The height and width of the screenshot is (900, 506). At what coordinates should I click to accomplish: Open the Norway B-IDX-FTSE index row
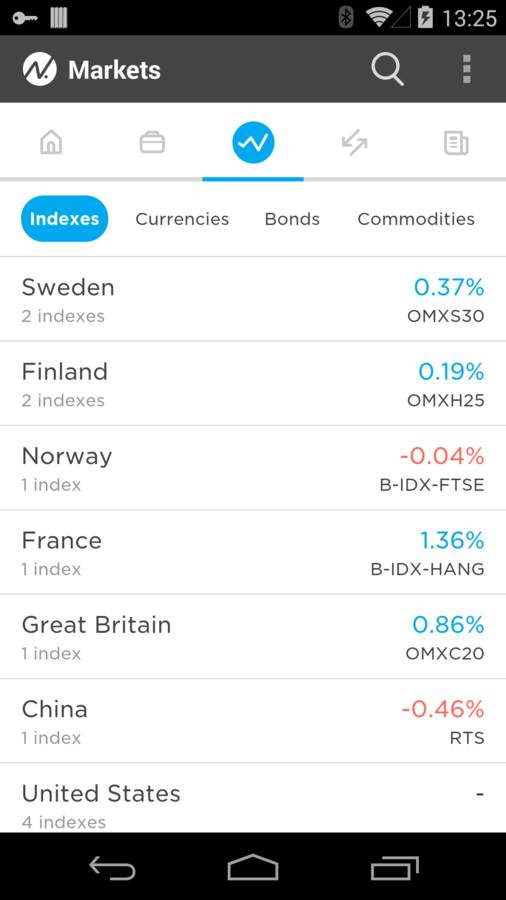click(x=253, y=468)
